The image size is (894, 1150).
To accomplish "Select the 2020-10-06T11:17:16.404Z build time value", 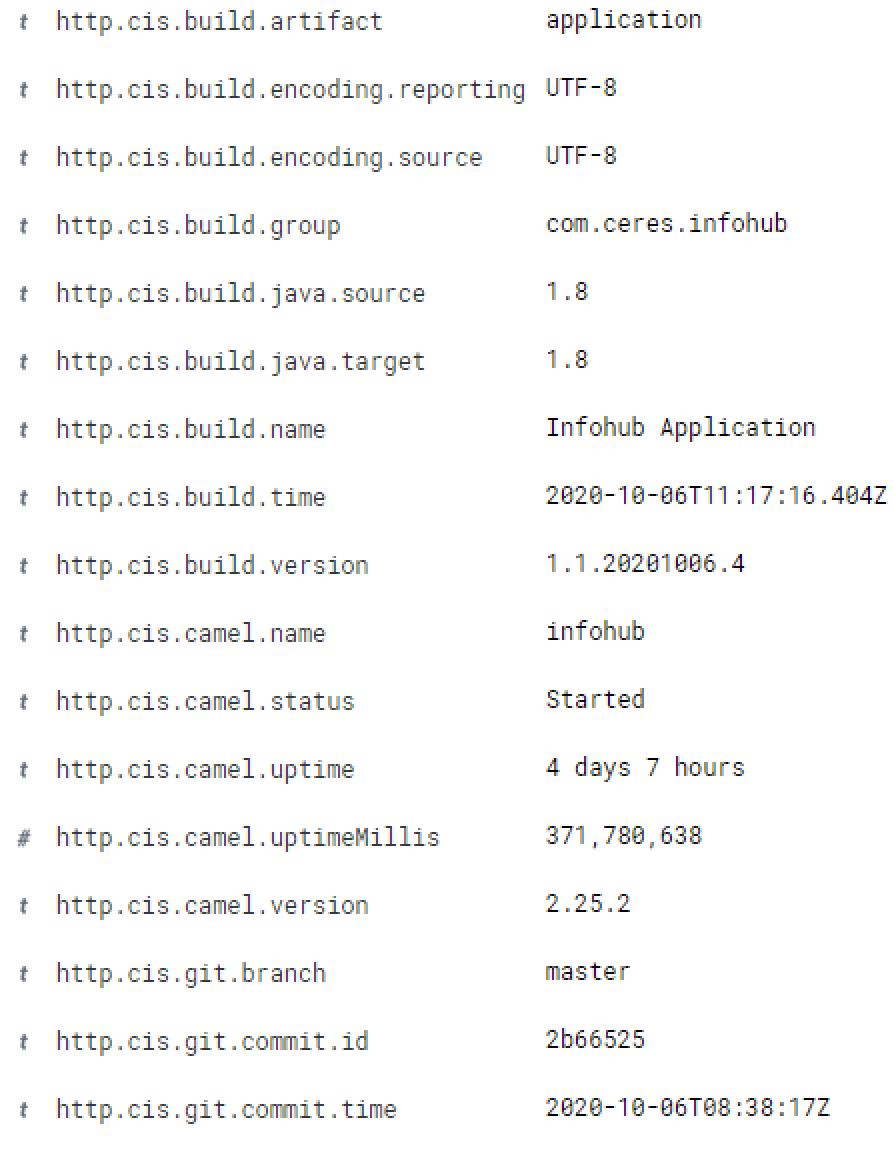I will (716, 496).
